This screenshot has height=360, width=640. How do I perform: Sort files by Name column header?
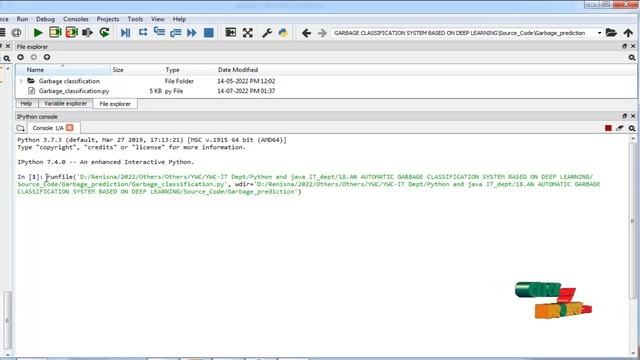click(63, 70)
